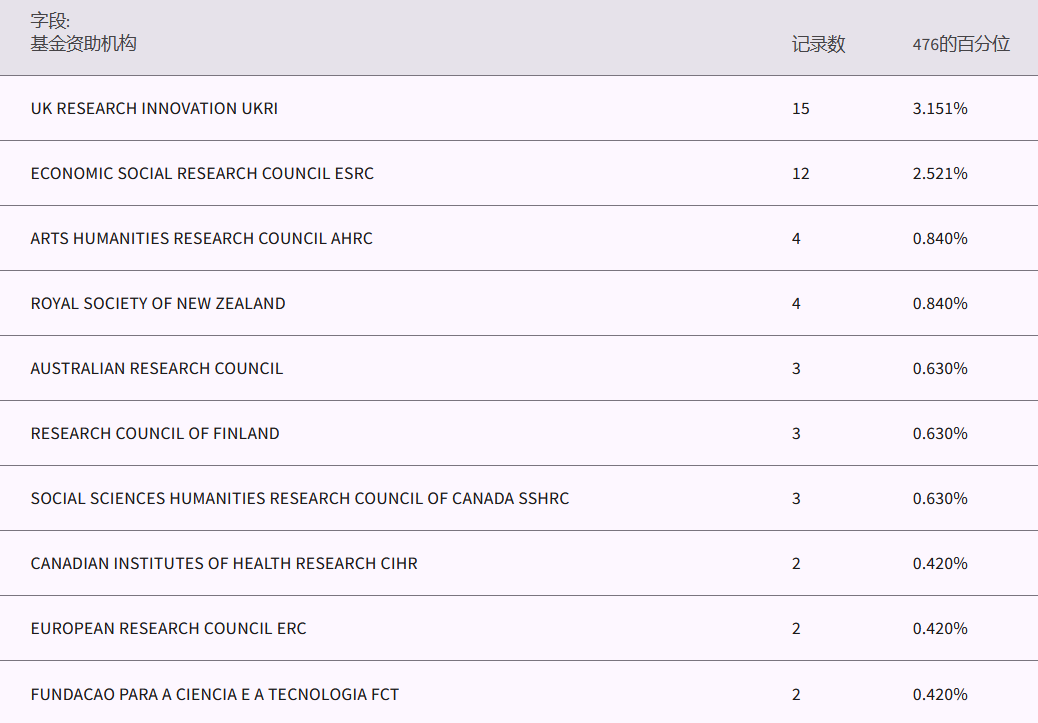The width and height of the screenshot is (1038, 723).
Task: Open the Canada SSHRC funding agency entry
Action: tap(300, 498)
